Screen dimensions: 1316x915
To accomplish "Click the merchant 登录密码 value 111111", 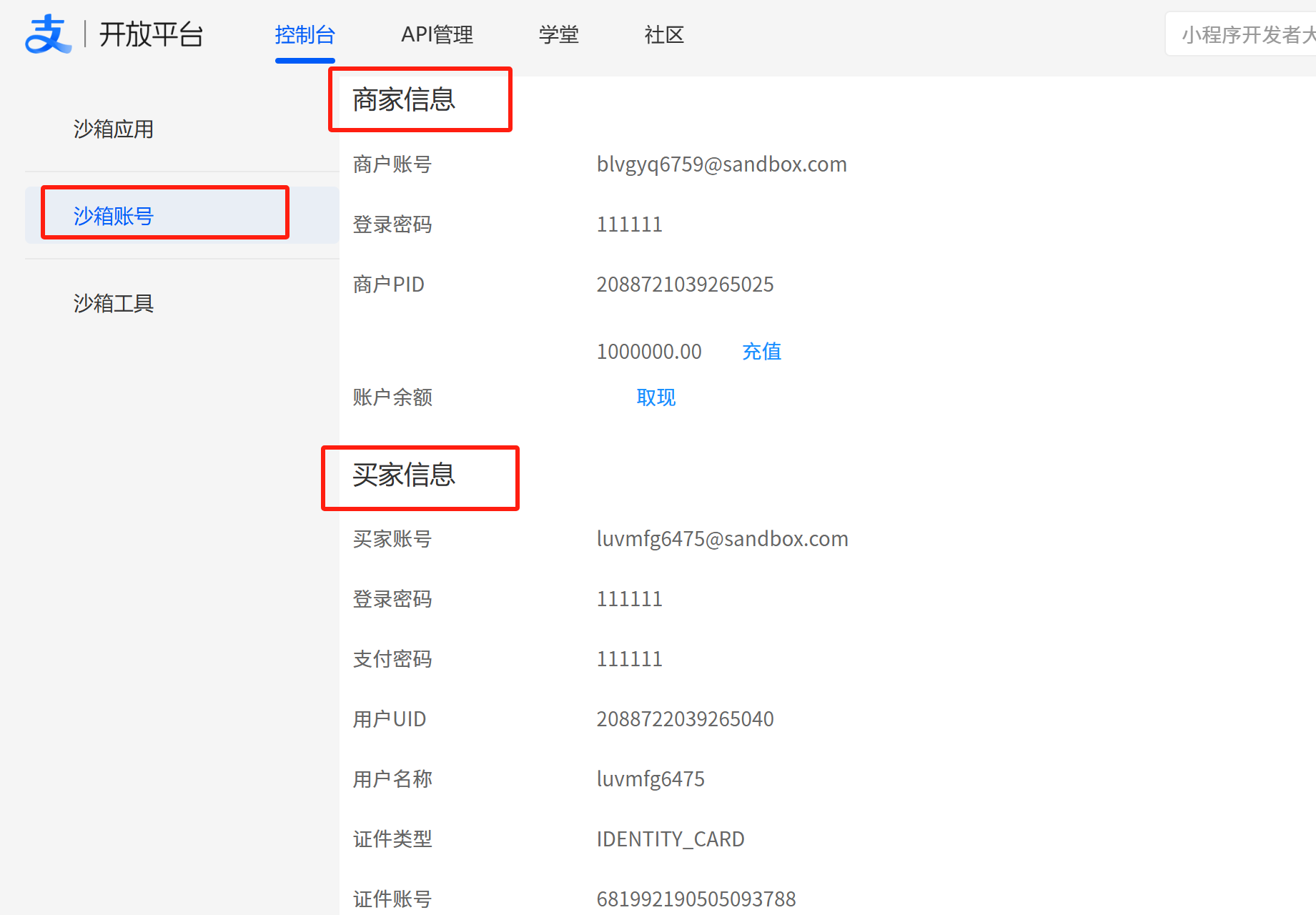I will pyautogui.click(x=630, y=224).
